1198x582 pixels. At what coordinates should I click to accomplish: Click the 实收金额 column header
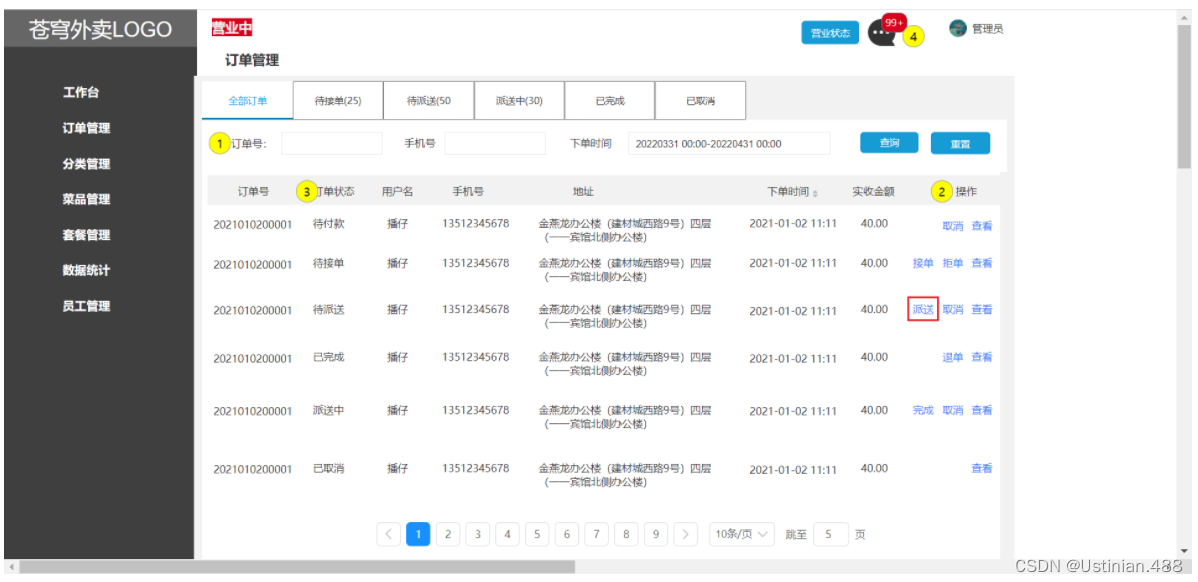pos(873,192)
